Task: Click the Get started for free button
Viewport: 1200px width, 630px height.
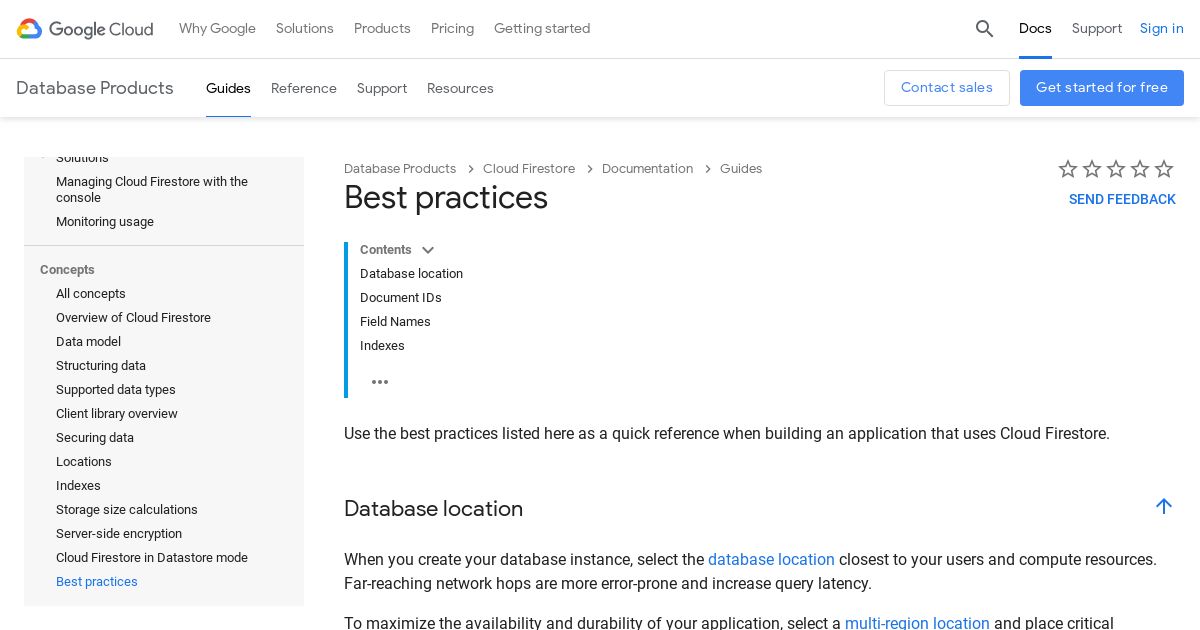Action: click(x=1102, y=88)
